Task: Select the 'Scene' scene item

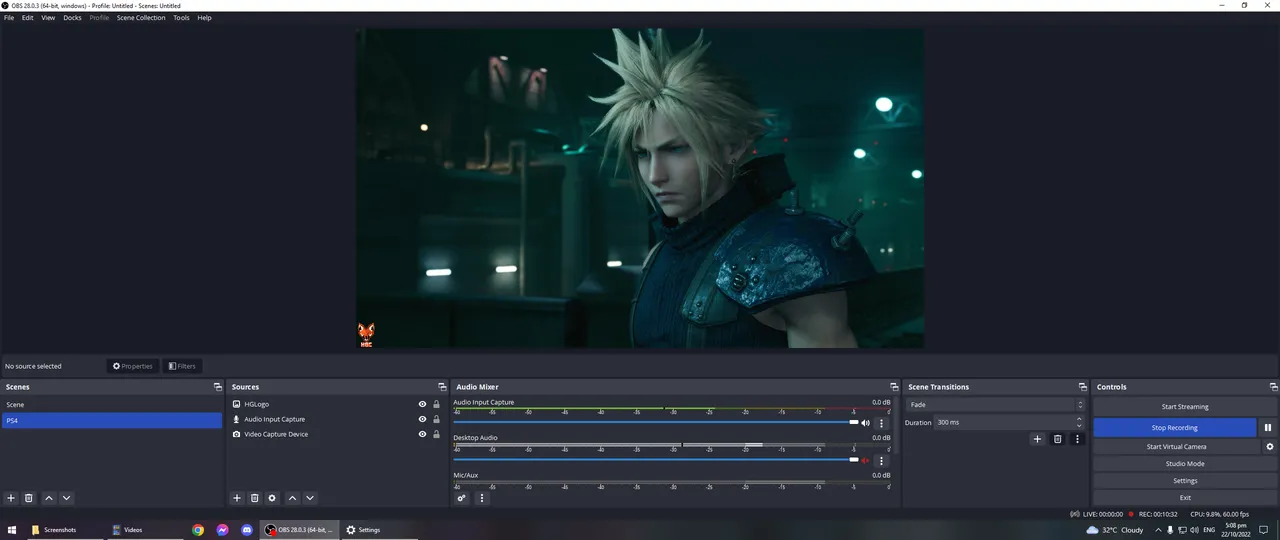Action: coord(111,405)
